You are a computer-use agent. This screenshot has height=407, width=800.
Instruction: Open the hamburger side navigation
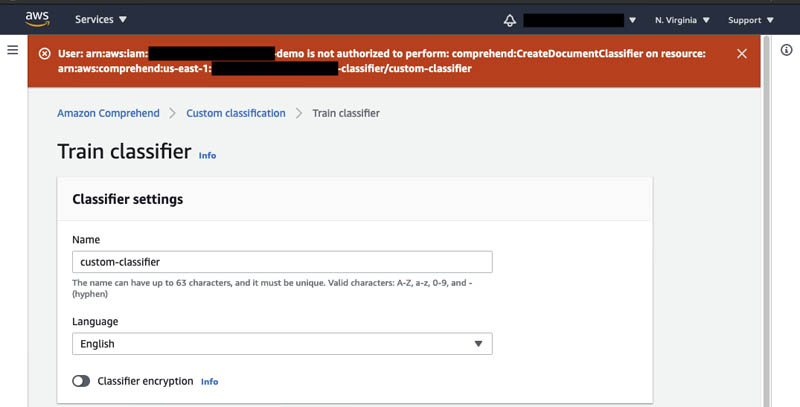[13, 49]
